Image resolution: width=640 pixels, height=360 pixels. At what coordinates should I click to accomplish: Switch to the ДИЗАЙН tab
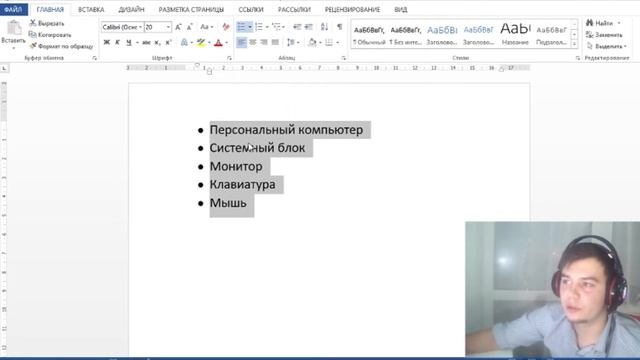[131, 9]
